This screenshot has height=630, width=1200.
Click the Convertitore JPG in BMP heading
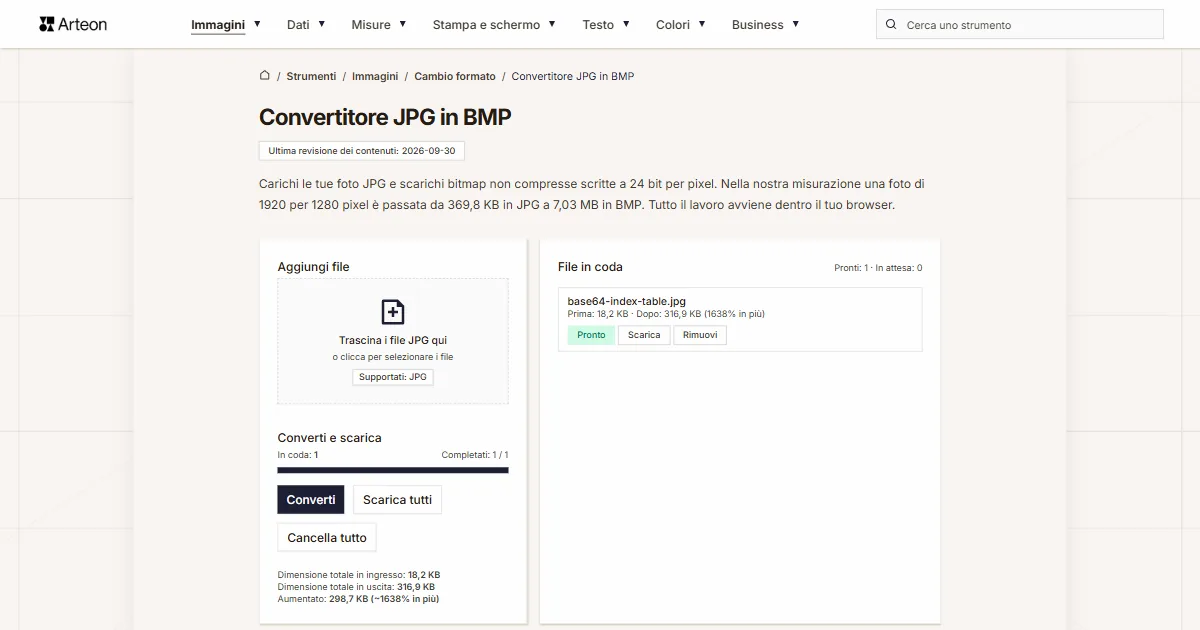[385, 117]
